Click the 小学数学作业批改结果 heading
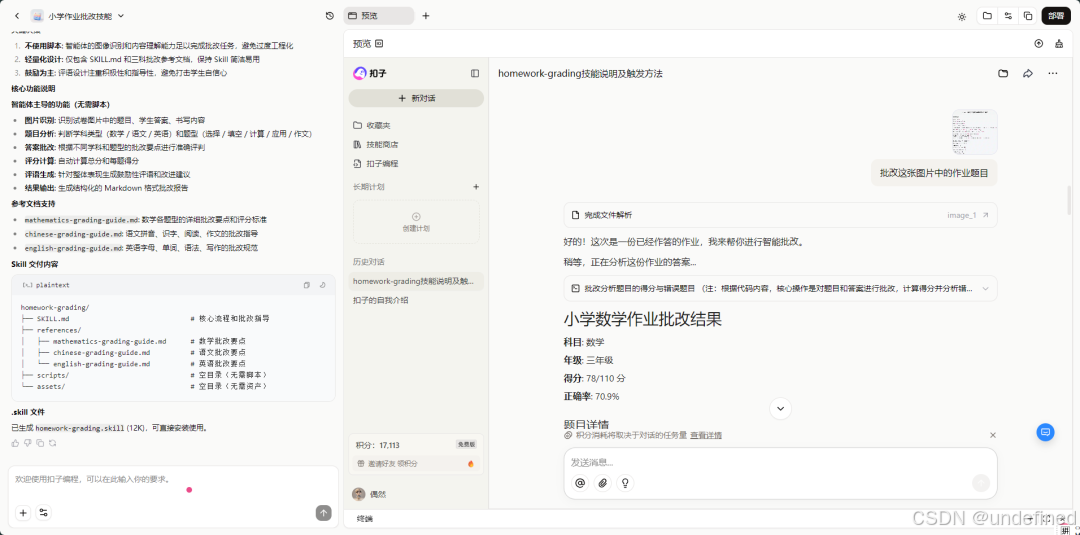Viewport: 1080px width, 535px height. 643,319
